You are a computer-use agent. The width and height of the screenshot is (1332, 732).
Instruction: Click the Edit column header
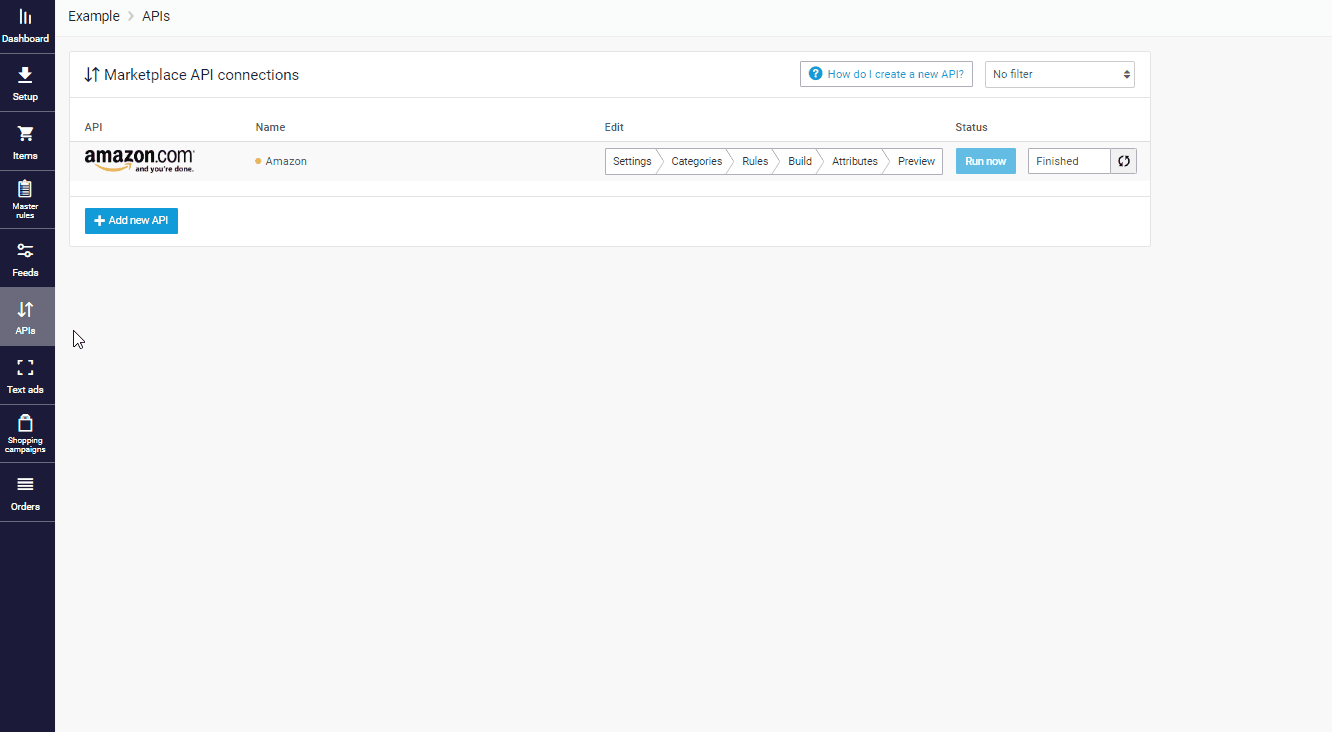[x=614, y=127]
